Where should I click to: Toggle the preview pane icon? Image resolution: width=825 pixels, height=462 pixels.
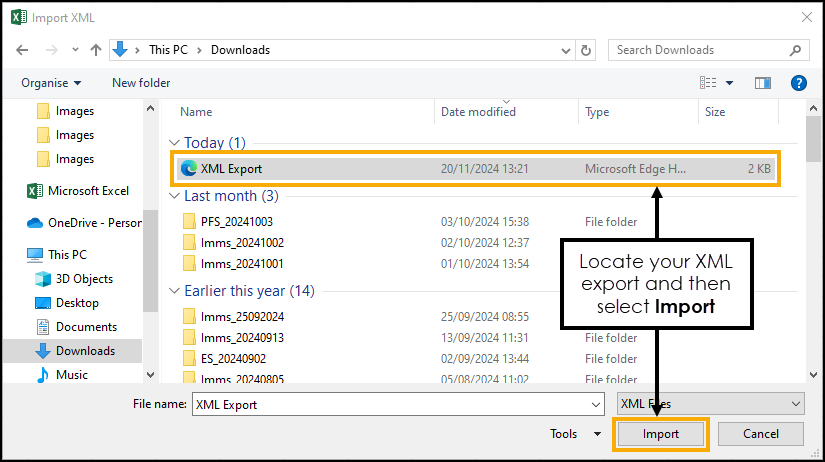[x=763, y=83]
